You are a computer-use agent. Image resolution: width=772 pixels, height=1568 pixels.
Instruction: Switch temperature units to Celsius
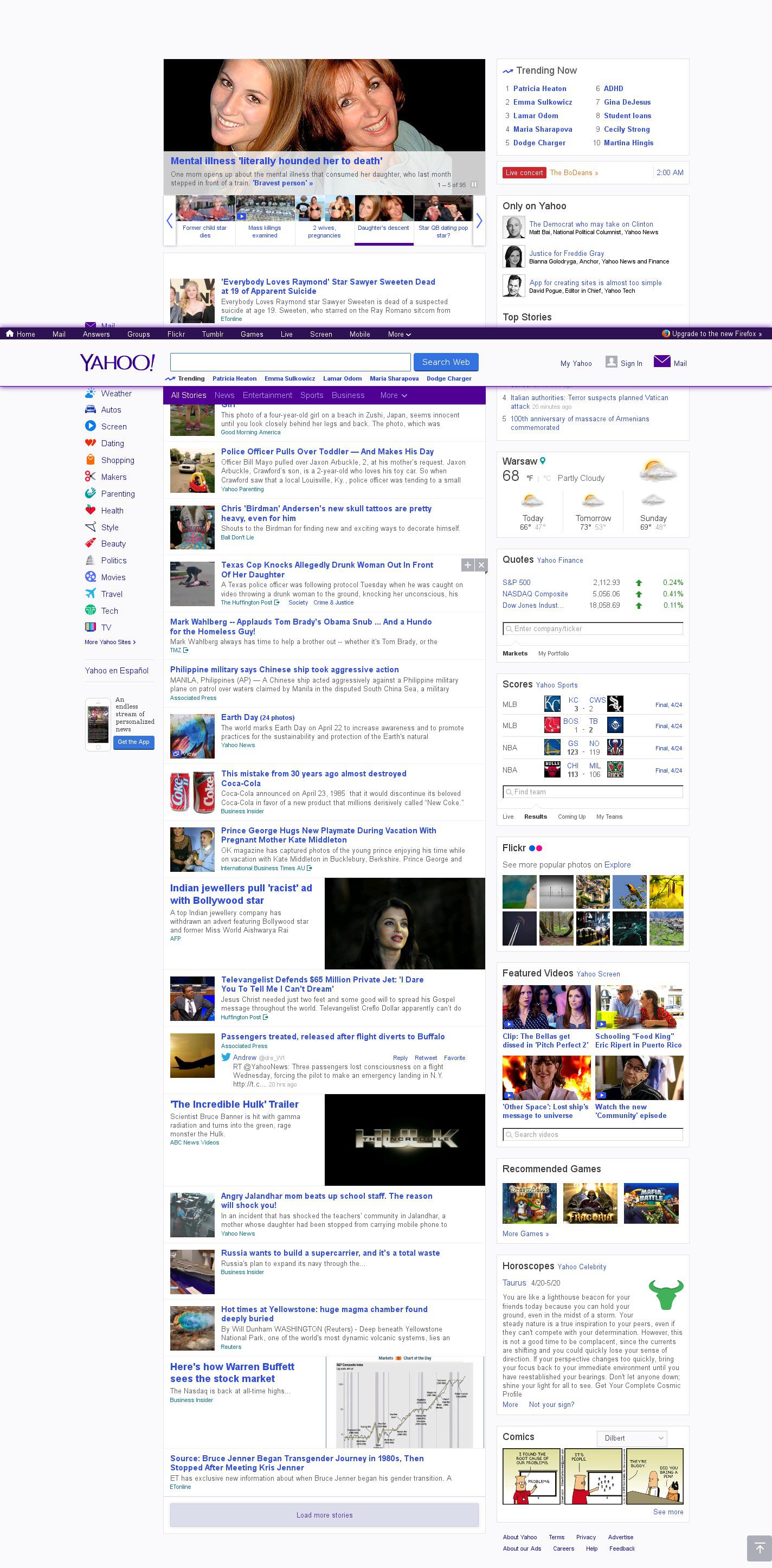[x=546, y=478]
